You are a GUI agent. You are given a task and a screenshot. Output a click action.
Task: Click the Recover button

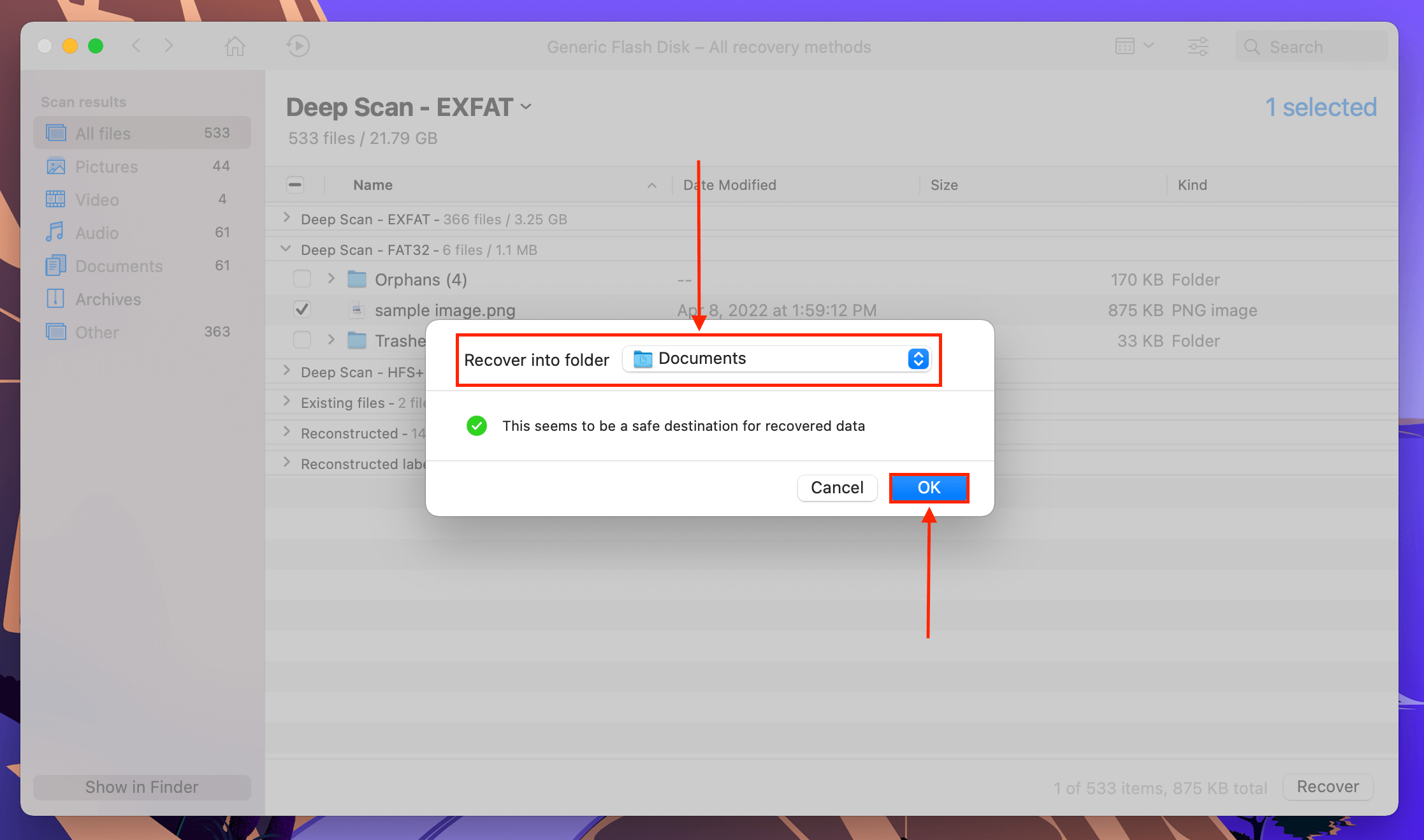point(1328,787)
